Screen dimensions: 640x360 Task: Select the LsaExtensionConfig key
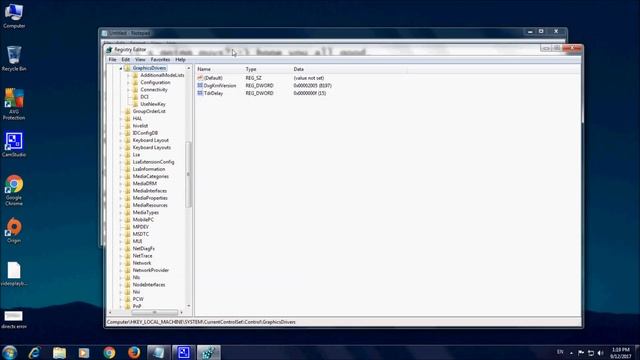click(153, 162)
